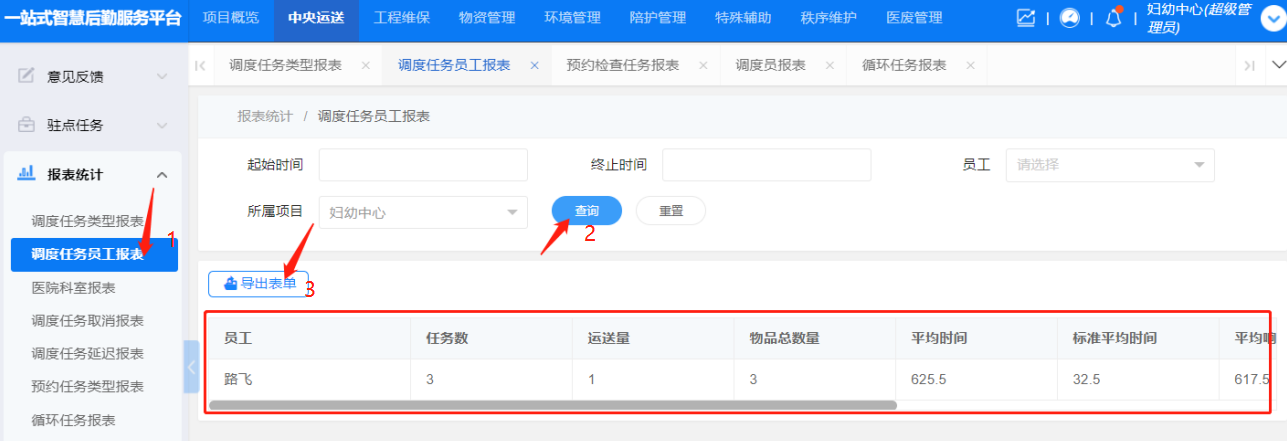Click the 员工 column header

pyautogui.click(x=310, y=338)
